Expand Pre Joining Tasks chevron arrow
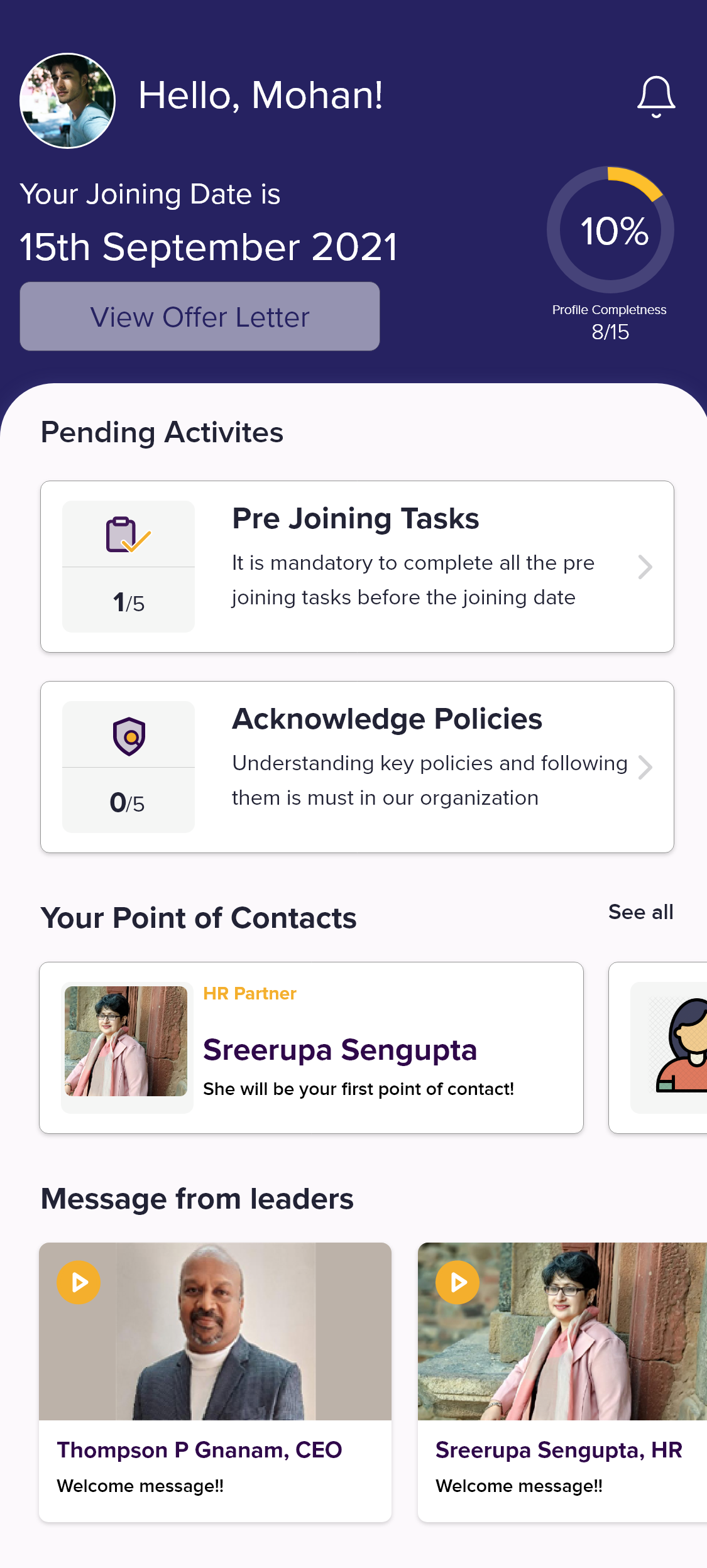The width and height of the screenshot is (707, 1568). [645, 567]
